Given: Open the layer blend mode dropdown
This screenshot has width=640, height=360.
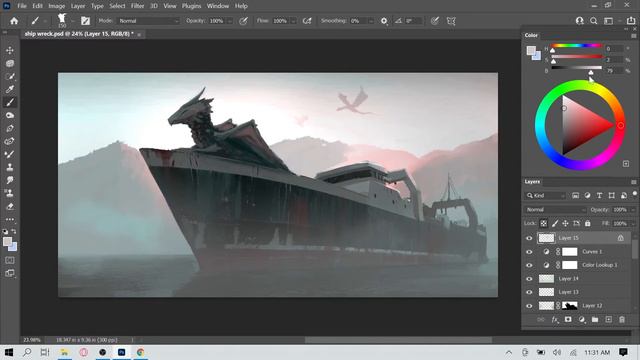Looking at the screenshot, I should click(555, 210).
